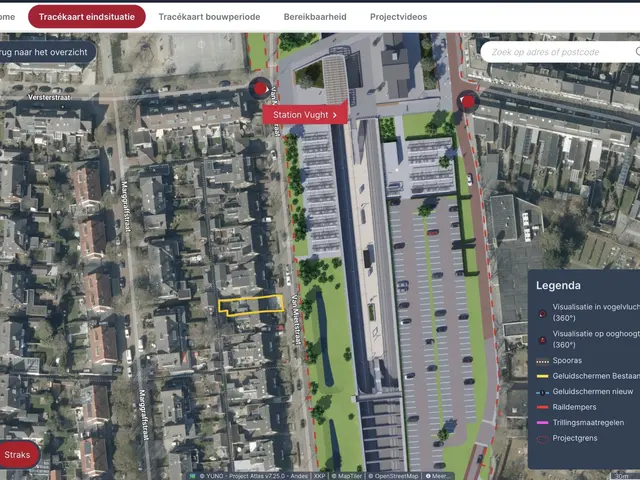Switch to Tracékaart bouwperiode tab
640x480 pixels.
coord(209,17)
